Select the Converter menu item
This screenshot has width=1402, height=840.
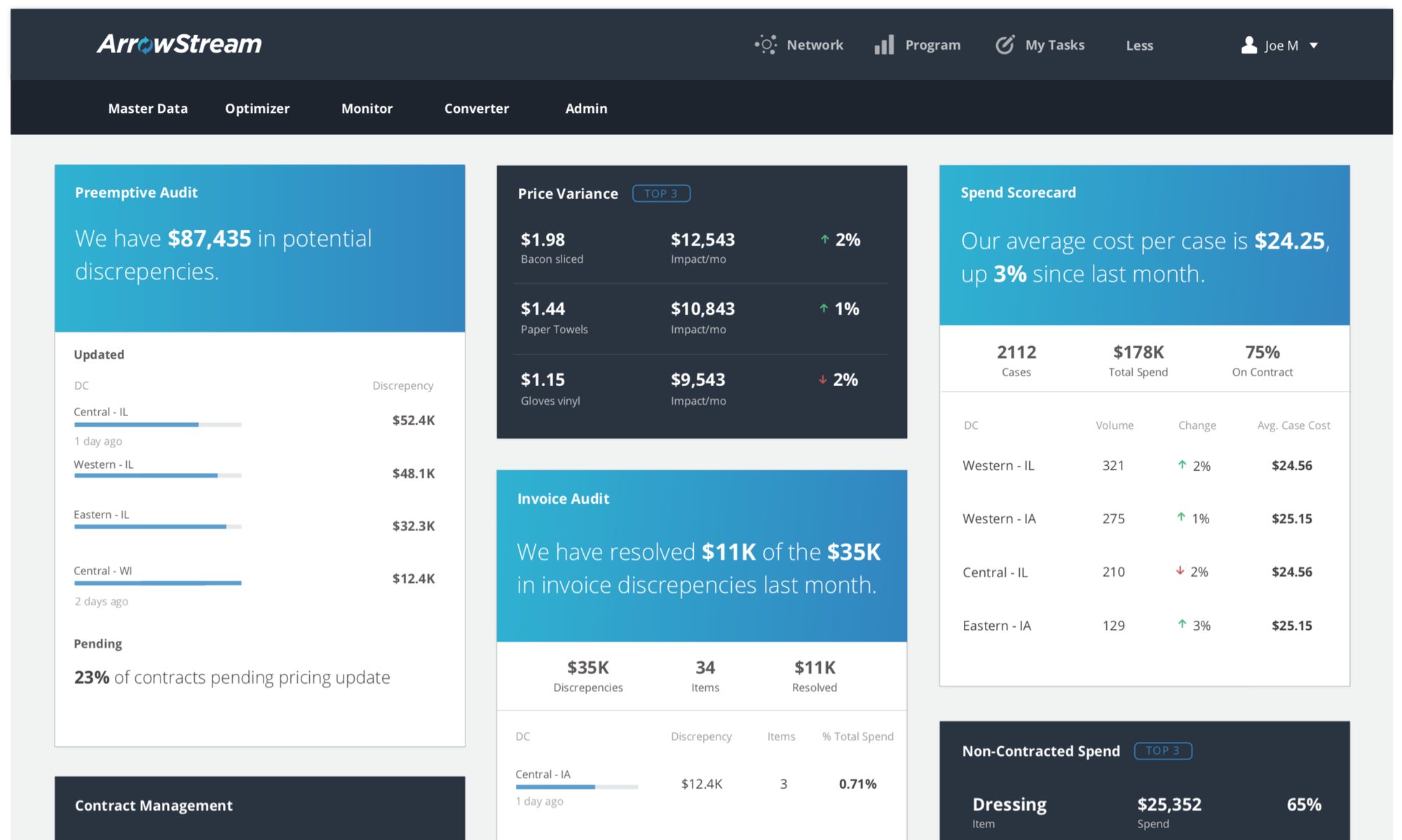coord(477,109)
